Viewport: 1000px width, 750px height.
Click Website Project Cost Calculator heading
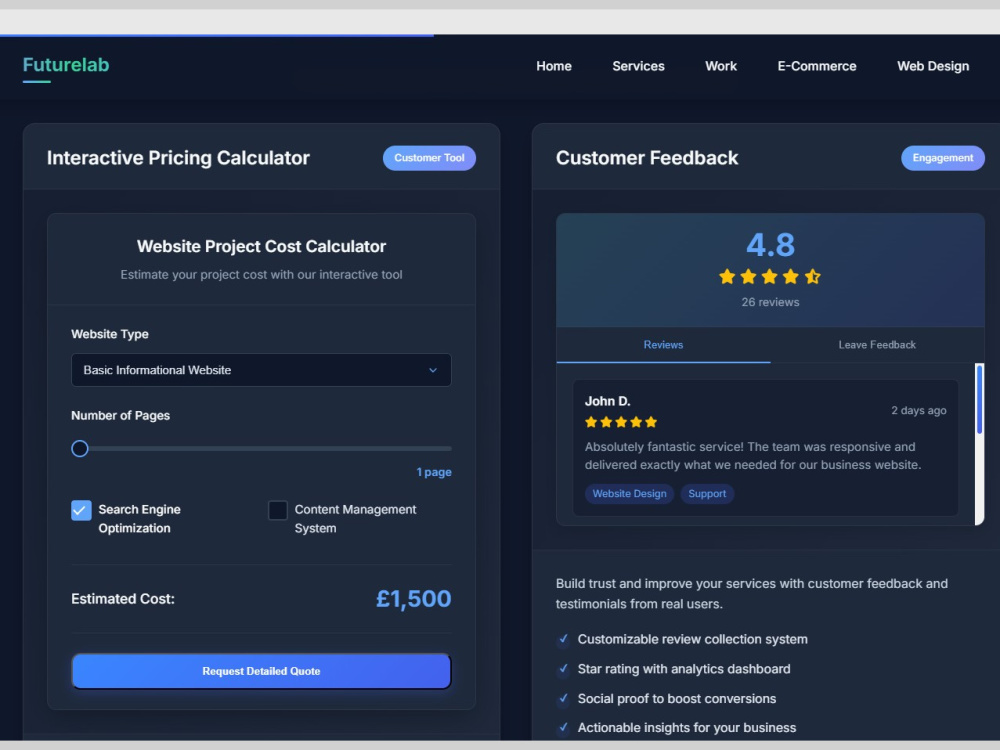point(261,246)
